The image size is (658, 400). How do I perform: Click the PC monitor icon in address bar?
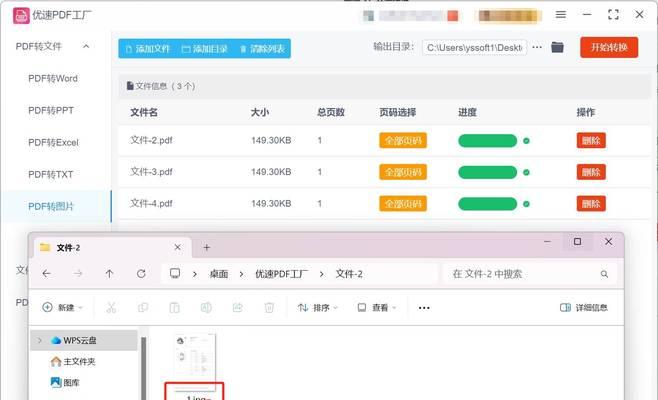pyautogui.click(x=175, y=274)
